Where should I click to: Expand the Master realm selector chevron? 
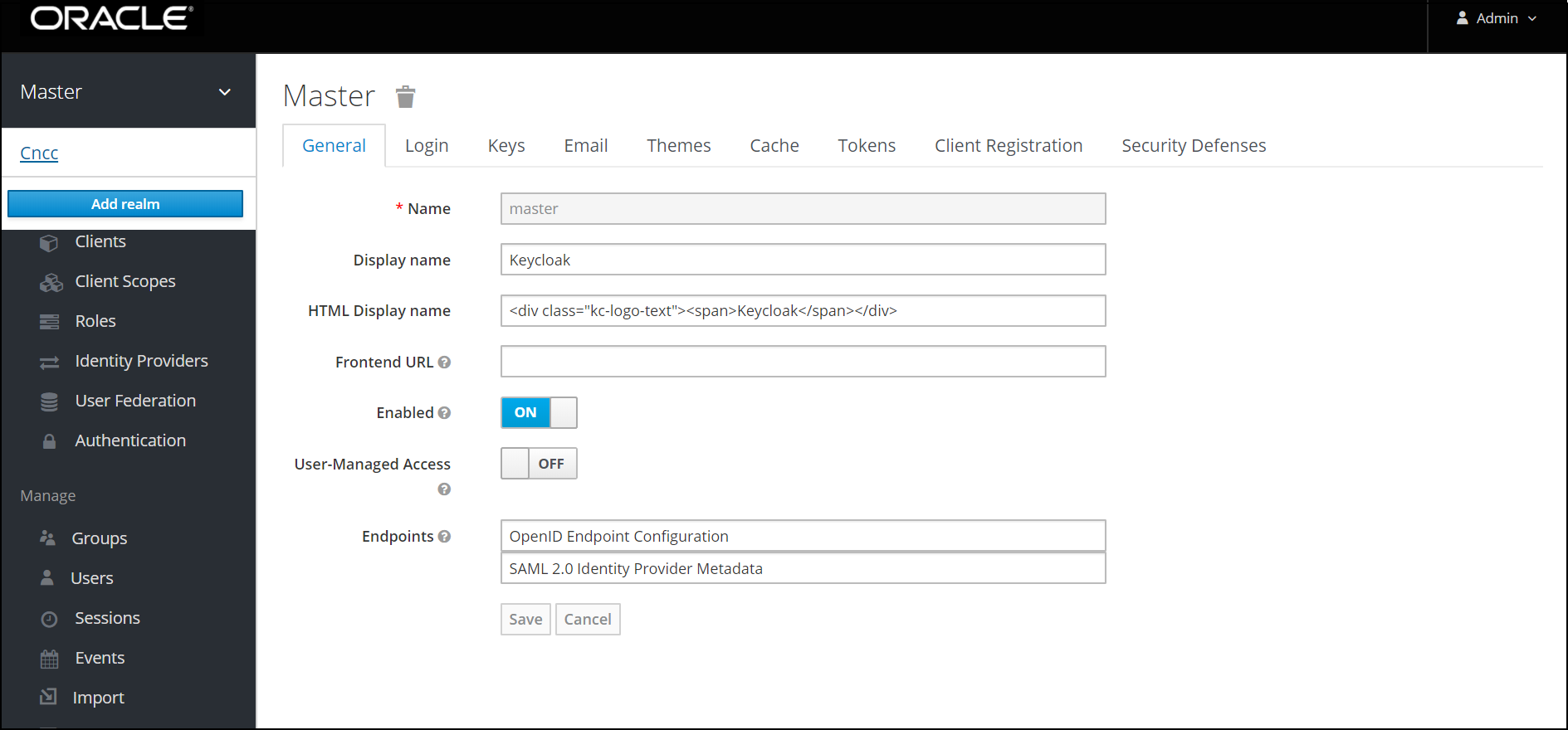click(225, 92)
